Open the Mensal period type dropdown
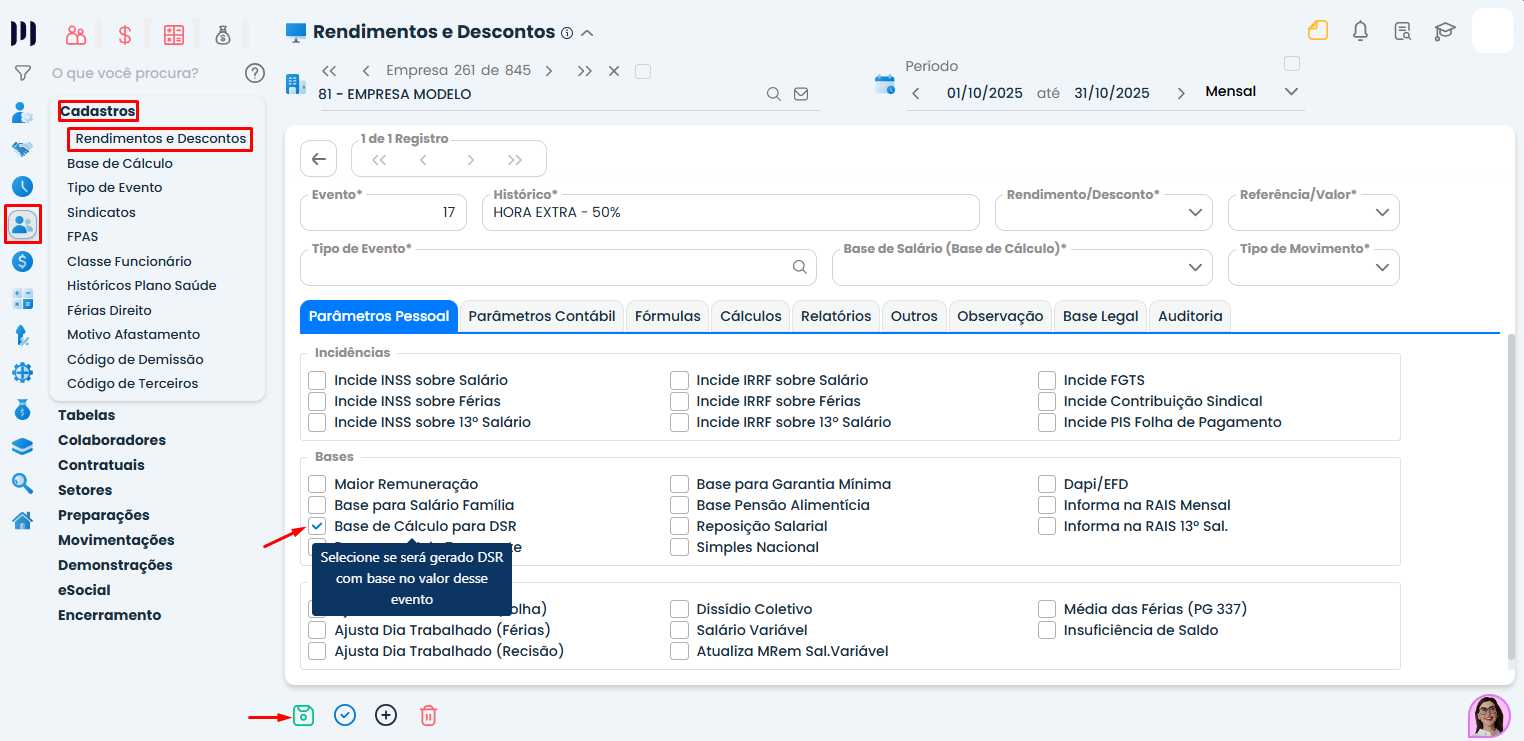Image resolution: width=1524 pixels, height=741 pixels. tap(1253, 92)
